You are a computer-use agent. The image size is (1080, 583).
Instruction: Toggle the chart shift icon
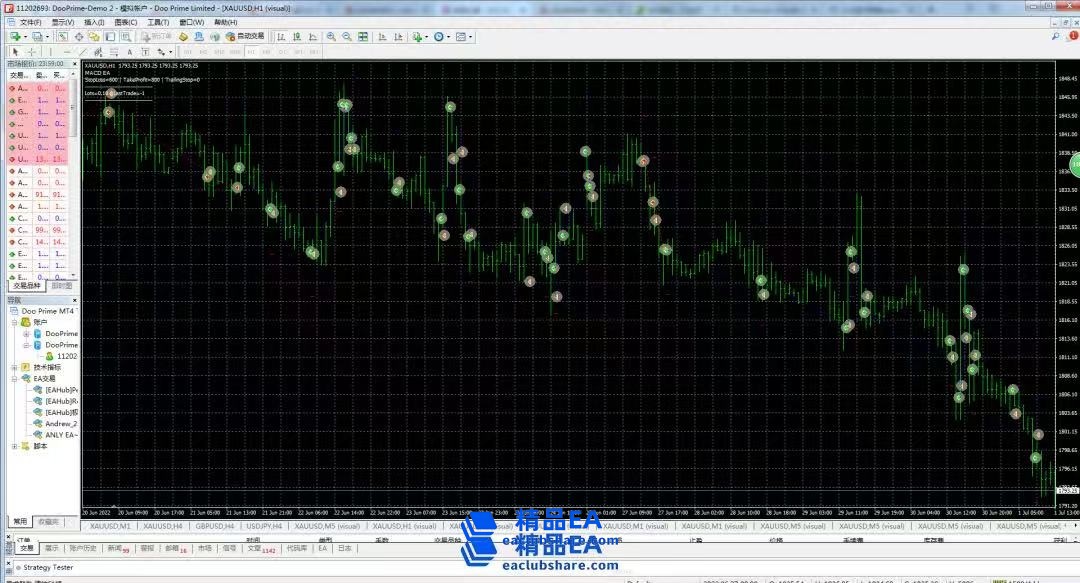pos(398,37)
